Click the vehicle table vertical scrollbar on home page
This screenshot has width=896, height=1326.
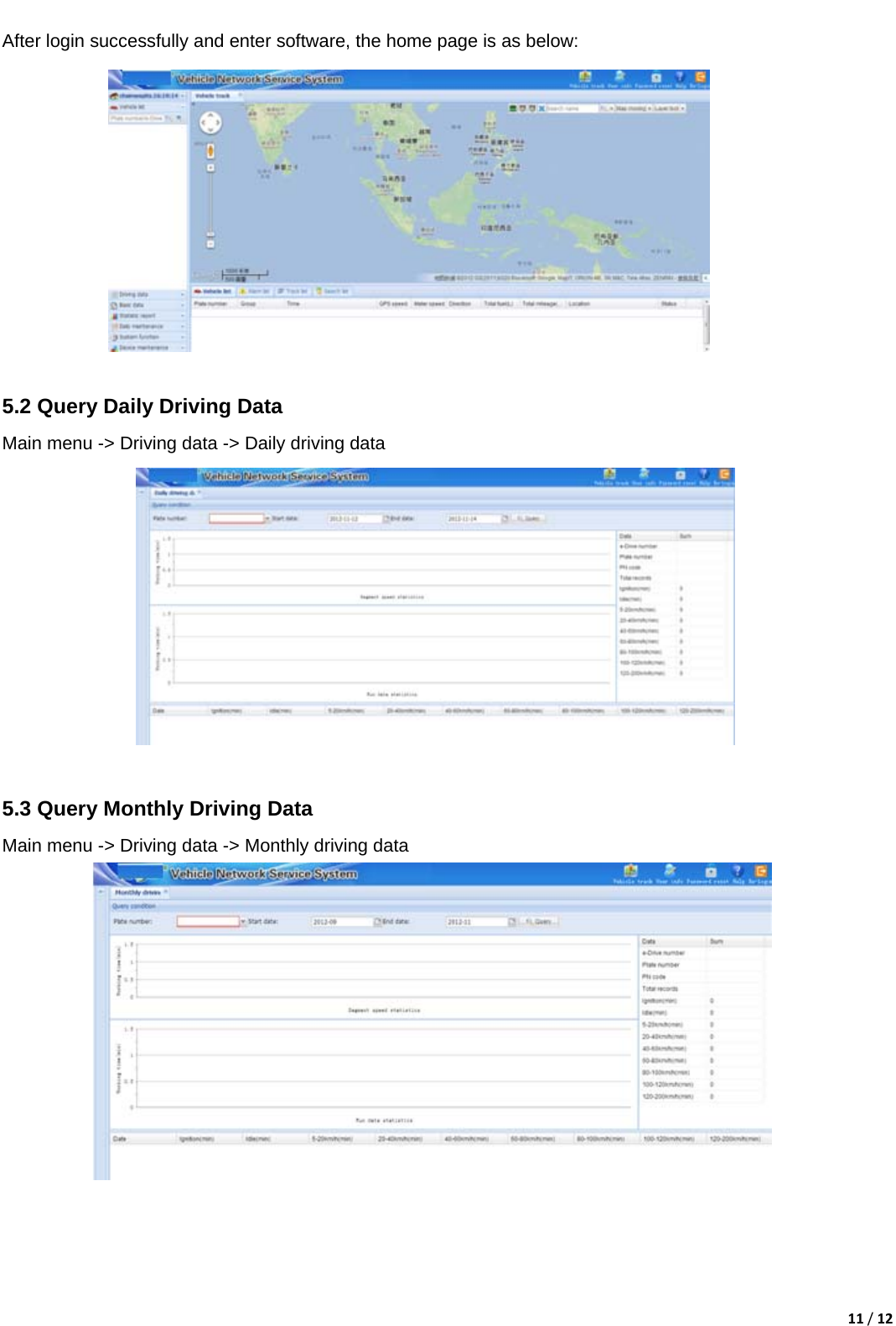pos(707,324)
